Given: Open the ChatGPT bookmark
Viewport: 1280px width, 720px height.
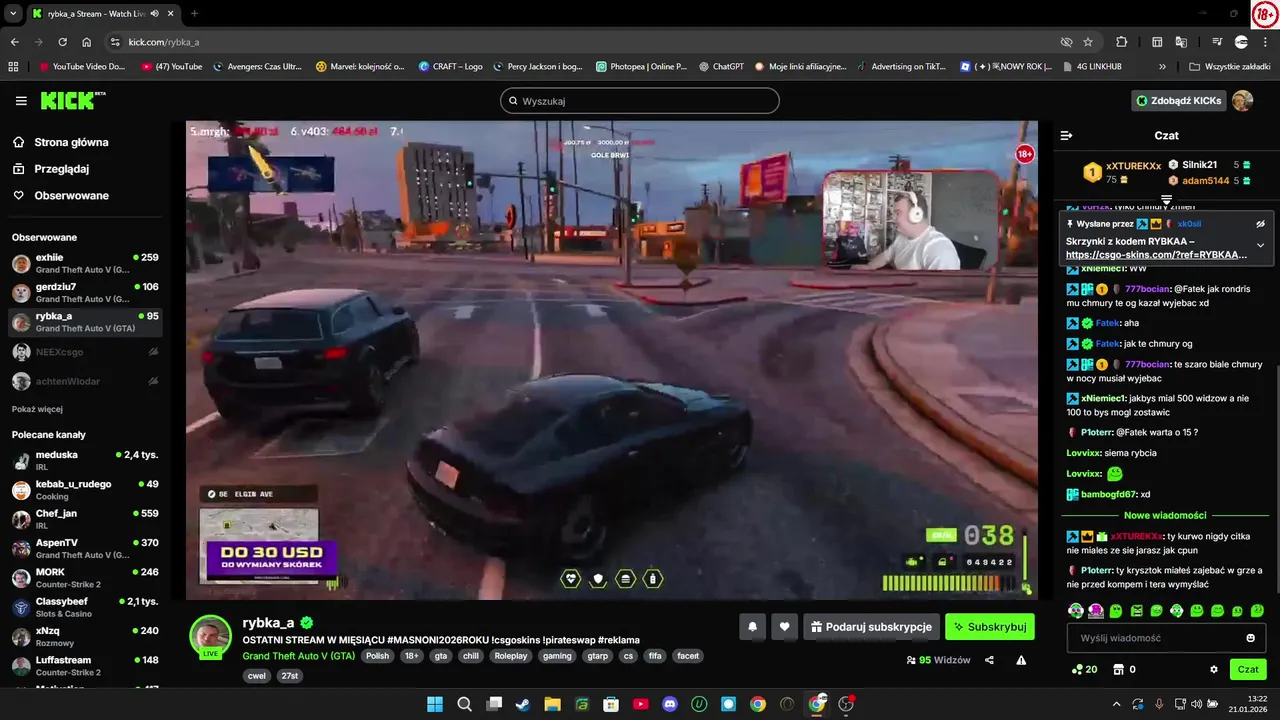Looking at the screenshot, I should tap(721, 67).
